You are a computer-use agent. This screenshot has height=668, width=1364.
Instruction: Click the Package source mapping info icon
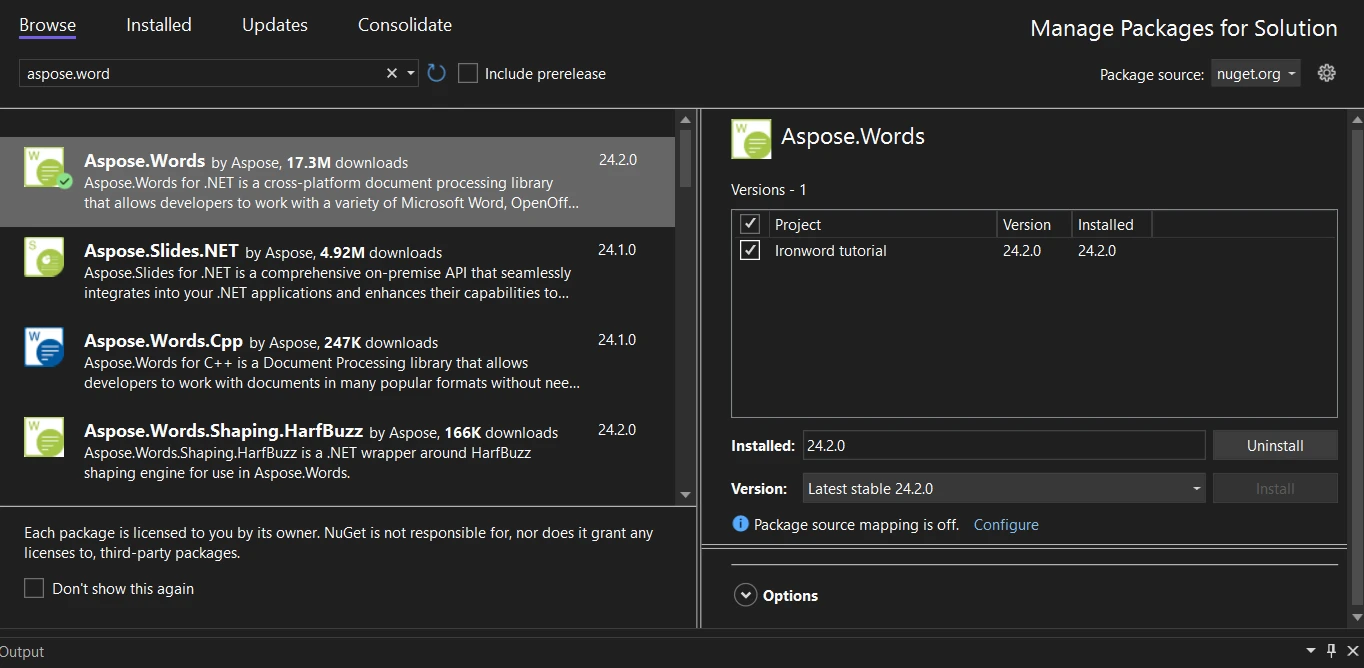point(740,524)
